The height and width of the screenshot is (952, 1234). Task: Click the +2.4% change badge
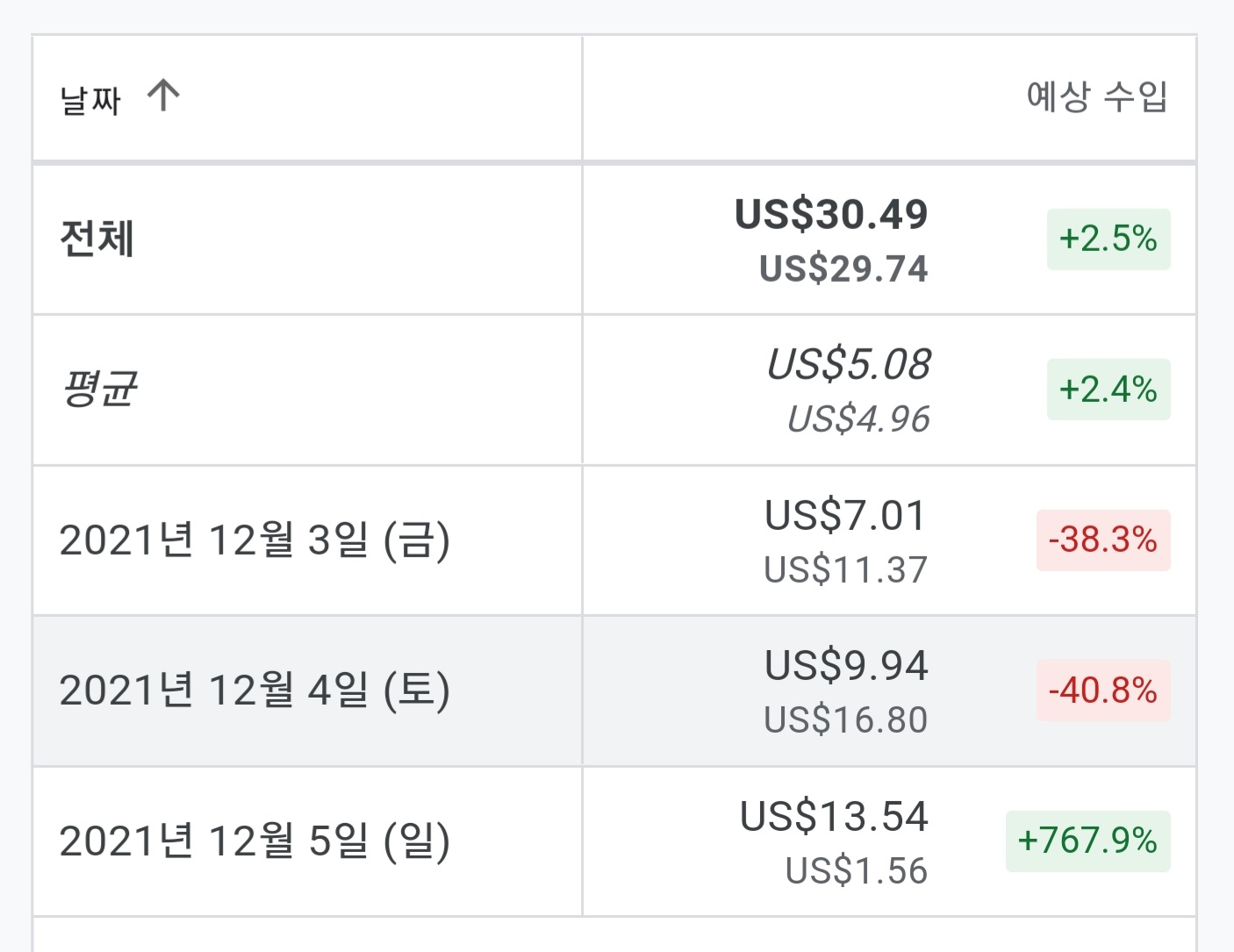pos(1108,389)
